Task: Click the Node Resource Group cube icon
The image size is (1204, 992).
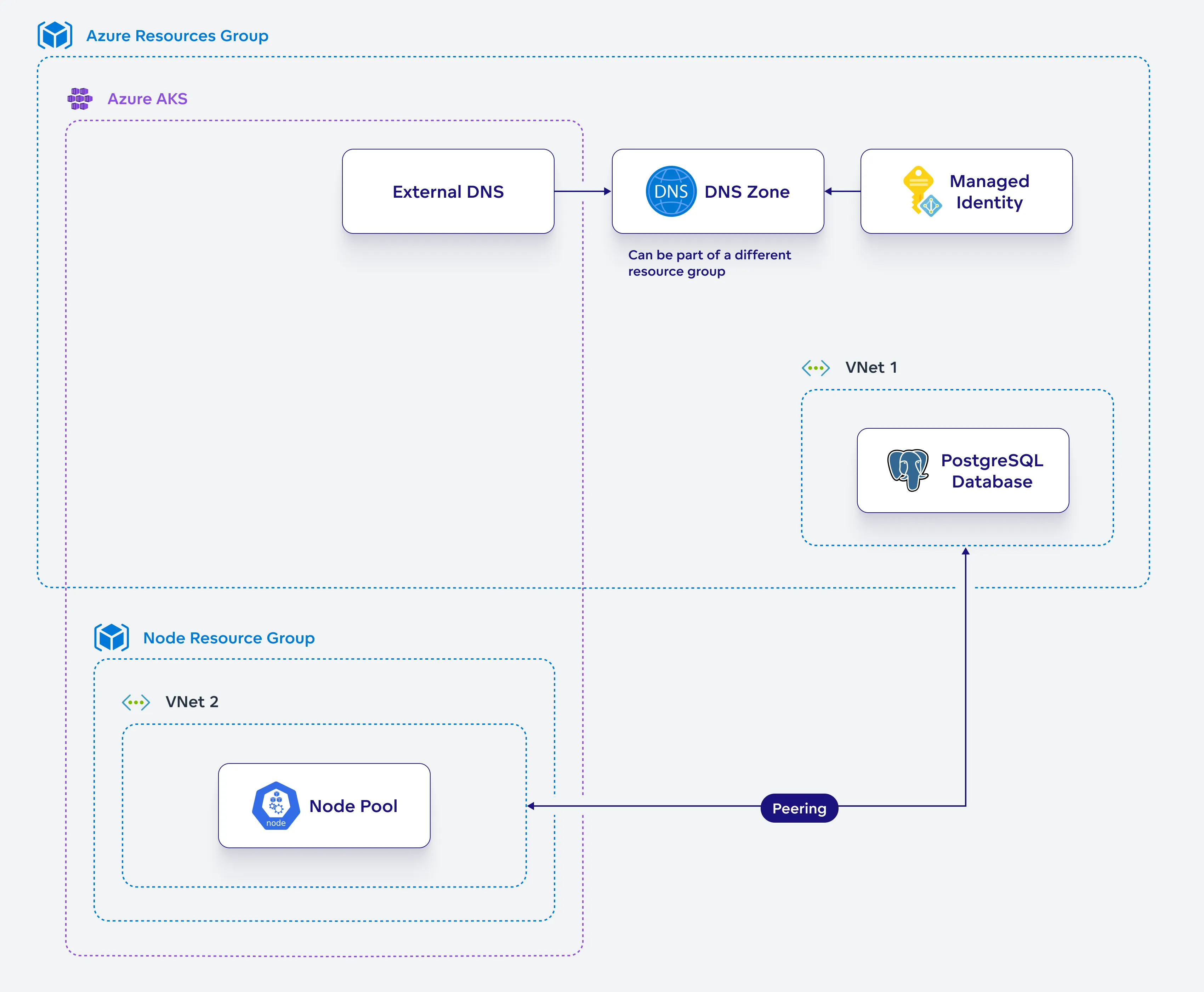Action: pyautogui.click(x=112, y=638)
